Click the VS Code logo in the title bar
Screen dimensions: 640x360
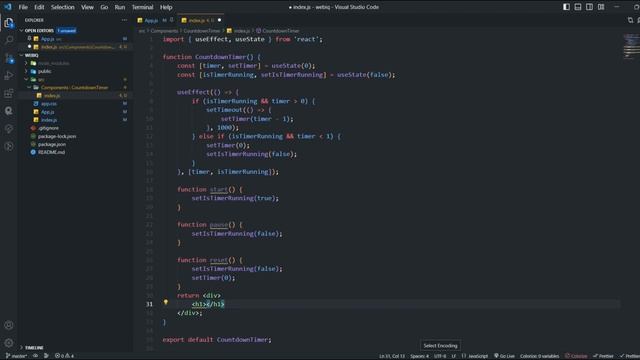[x=8, y=7]
